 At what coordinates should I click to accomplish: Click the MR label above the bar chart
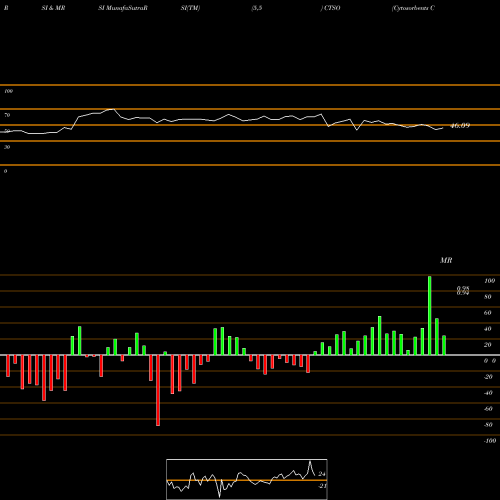[x=446, y=260]
